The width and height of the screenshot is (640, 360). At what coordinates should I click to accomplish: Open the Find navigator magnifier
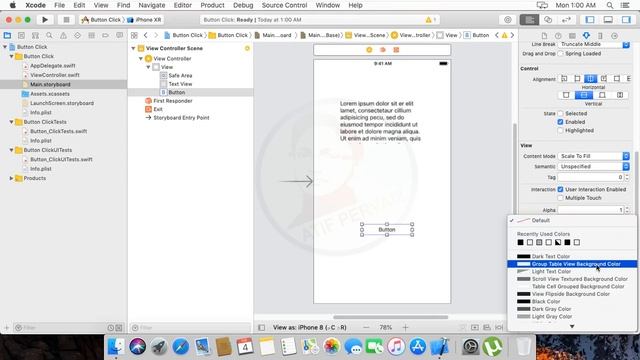(x=49, y=36)
